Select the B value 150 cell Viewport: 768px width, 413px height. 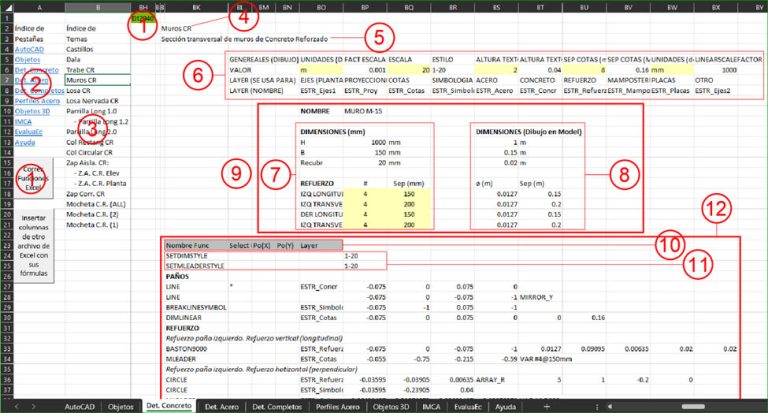click(365, 153)
